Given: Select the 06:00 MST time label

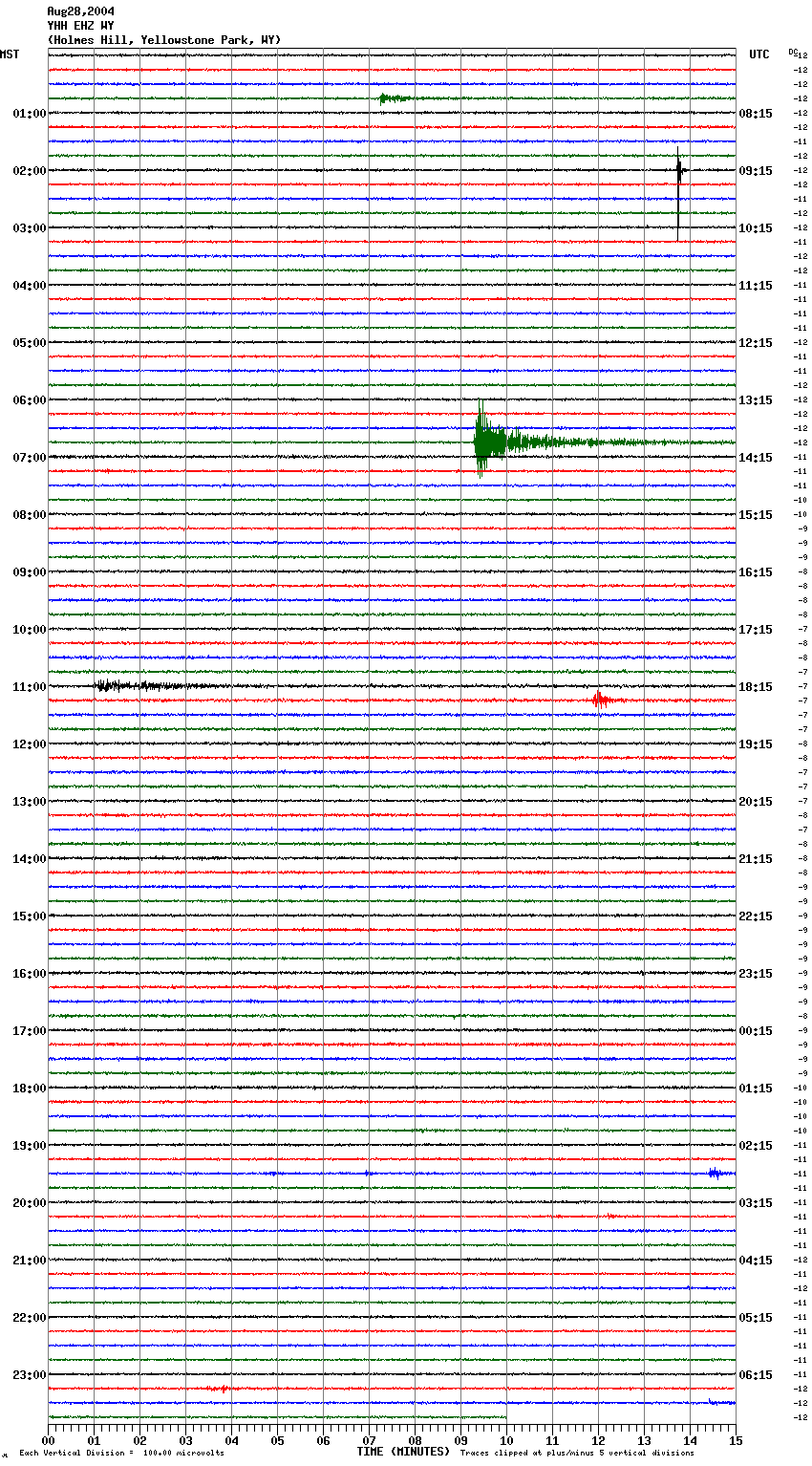Looking at the screenshot, I should 30,400.
